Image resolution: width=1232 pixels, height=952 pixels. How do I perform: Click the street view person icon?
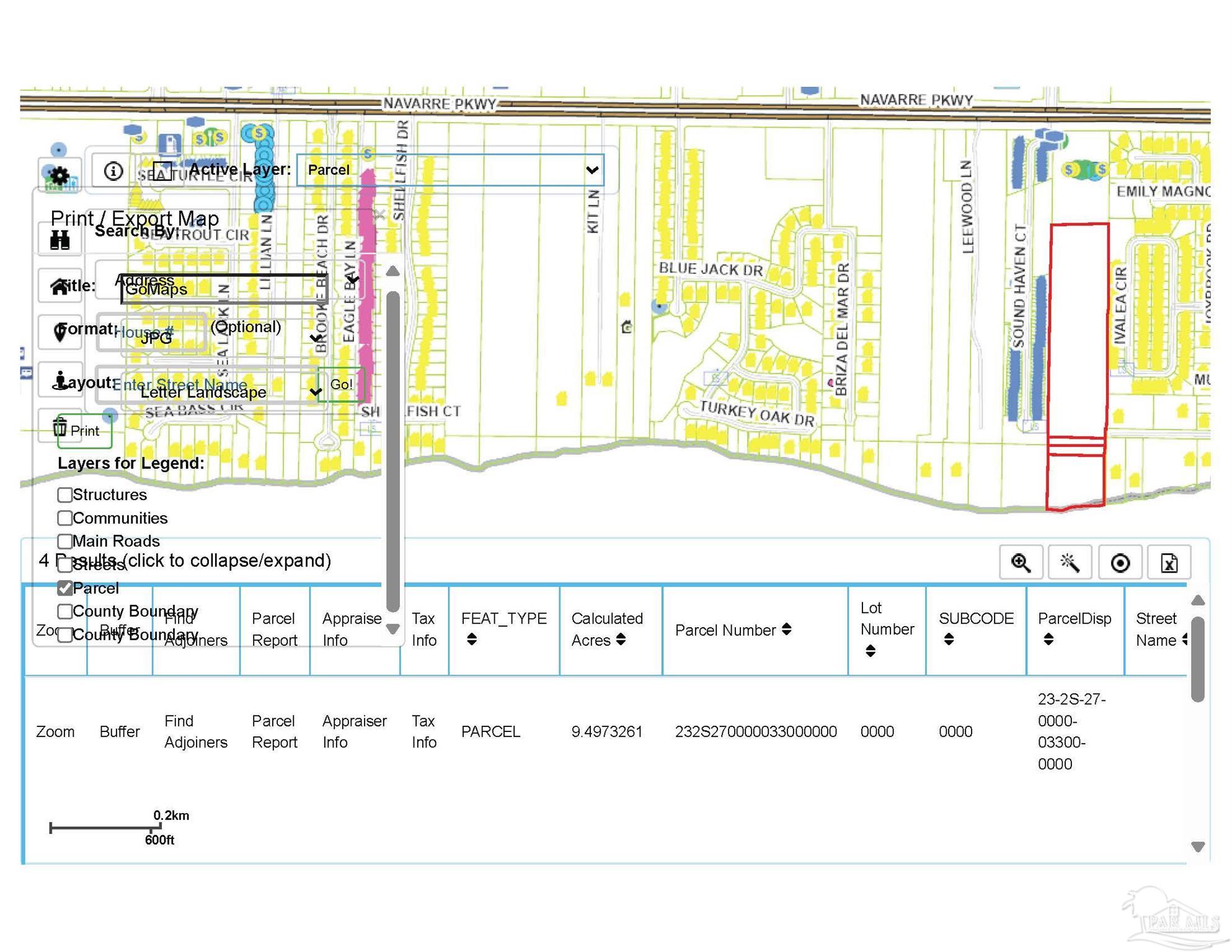[60, 381]
